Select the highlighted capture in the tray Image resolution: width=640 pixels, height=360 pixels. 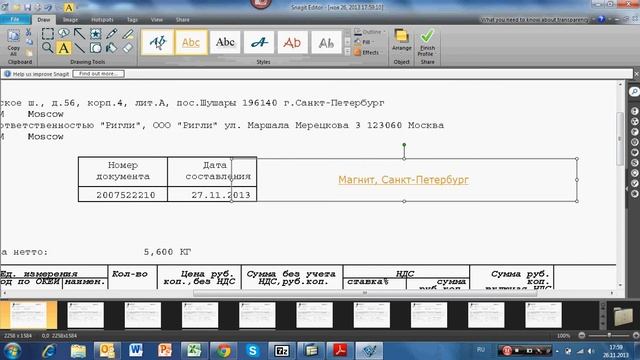[x=29, y=315]
